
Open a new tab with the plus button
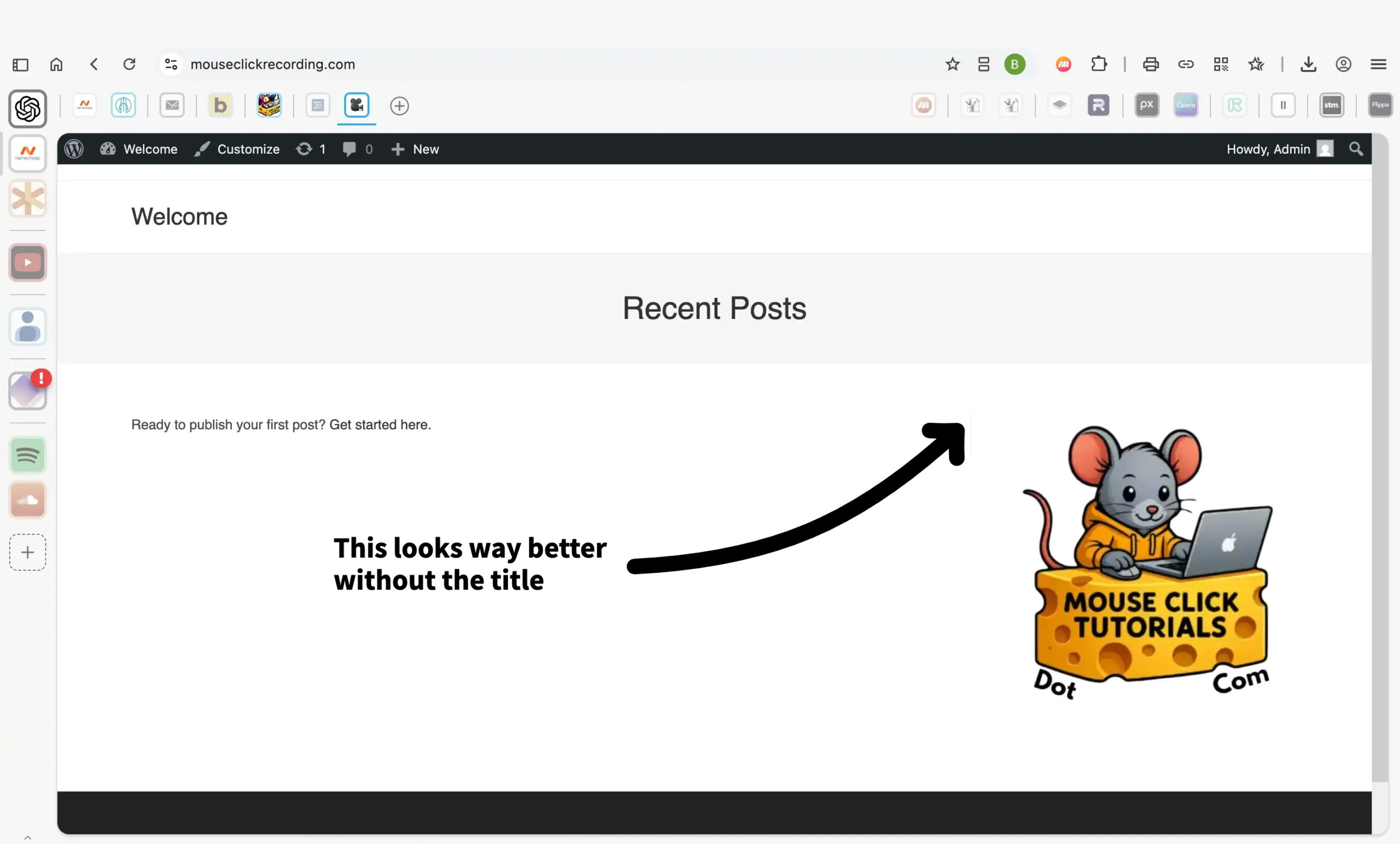point(399,106)
